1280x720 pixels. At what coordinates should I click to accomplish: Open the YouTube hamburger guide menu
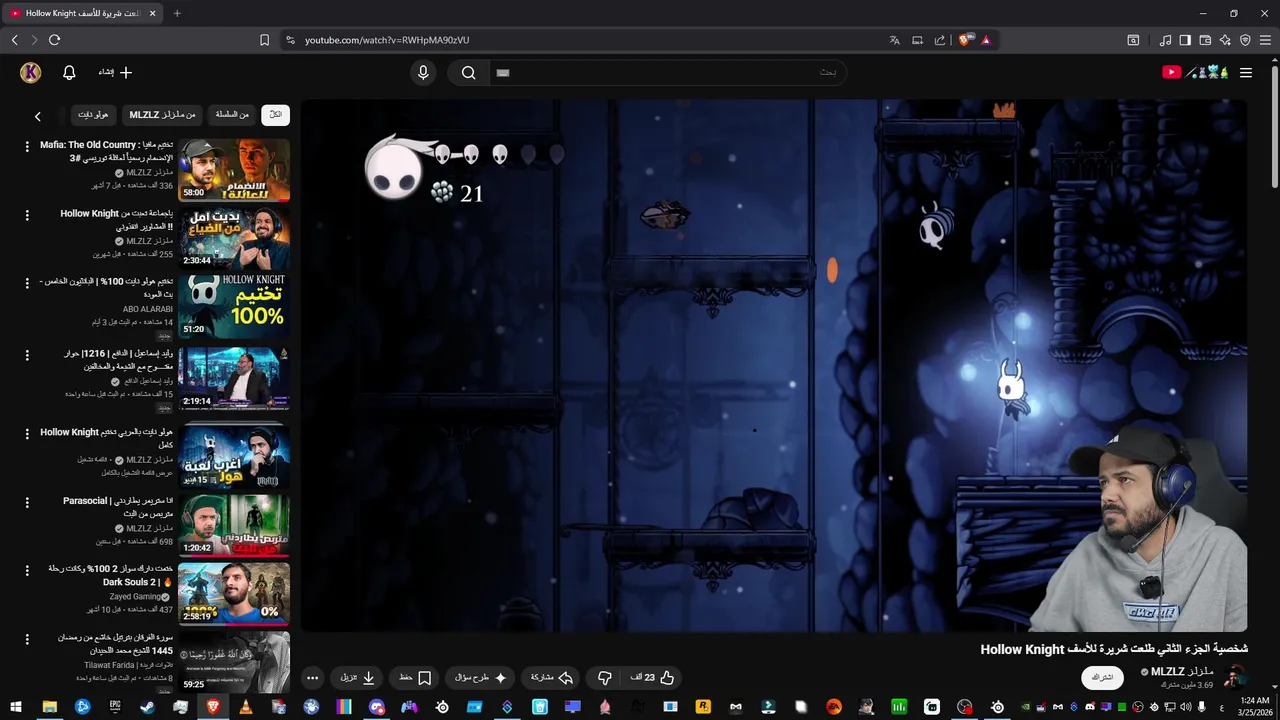pos(1246,72)
